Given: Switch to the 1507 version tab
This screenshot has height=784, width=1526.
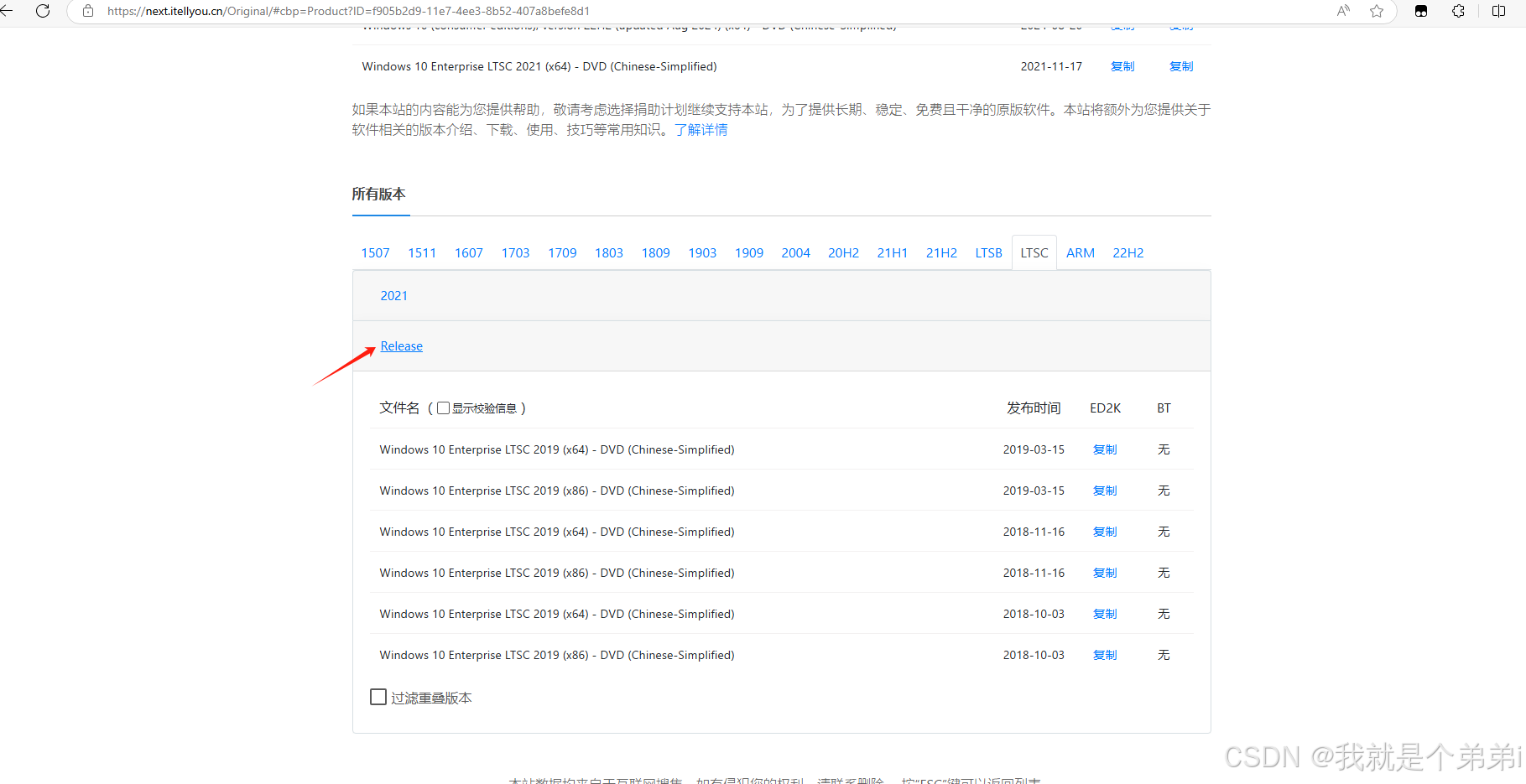Looking at the screenshot, I should click(375, 253).
